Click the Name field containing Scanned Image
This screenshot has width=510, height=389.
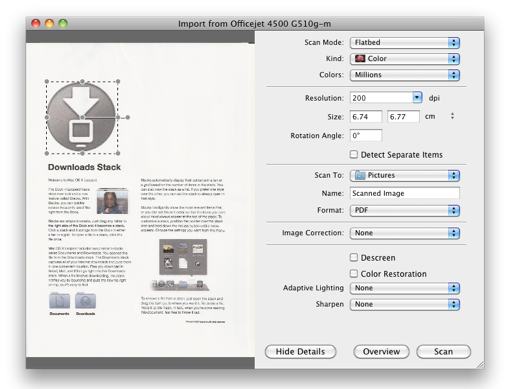405,193
